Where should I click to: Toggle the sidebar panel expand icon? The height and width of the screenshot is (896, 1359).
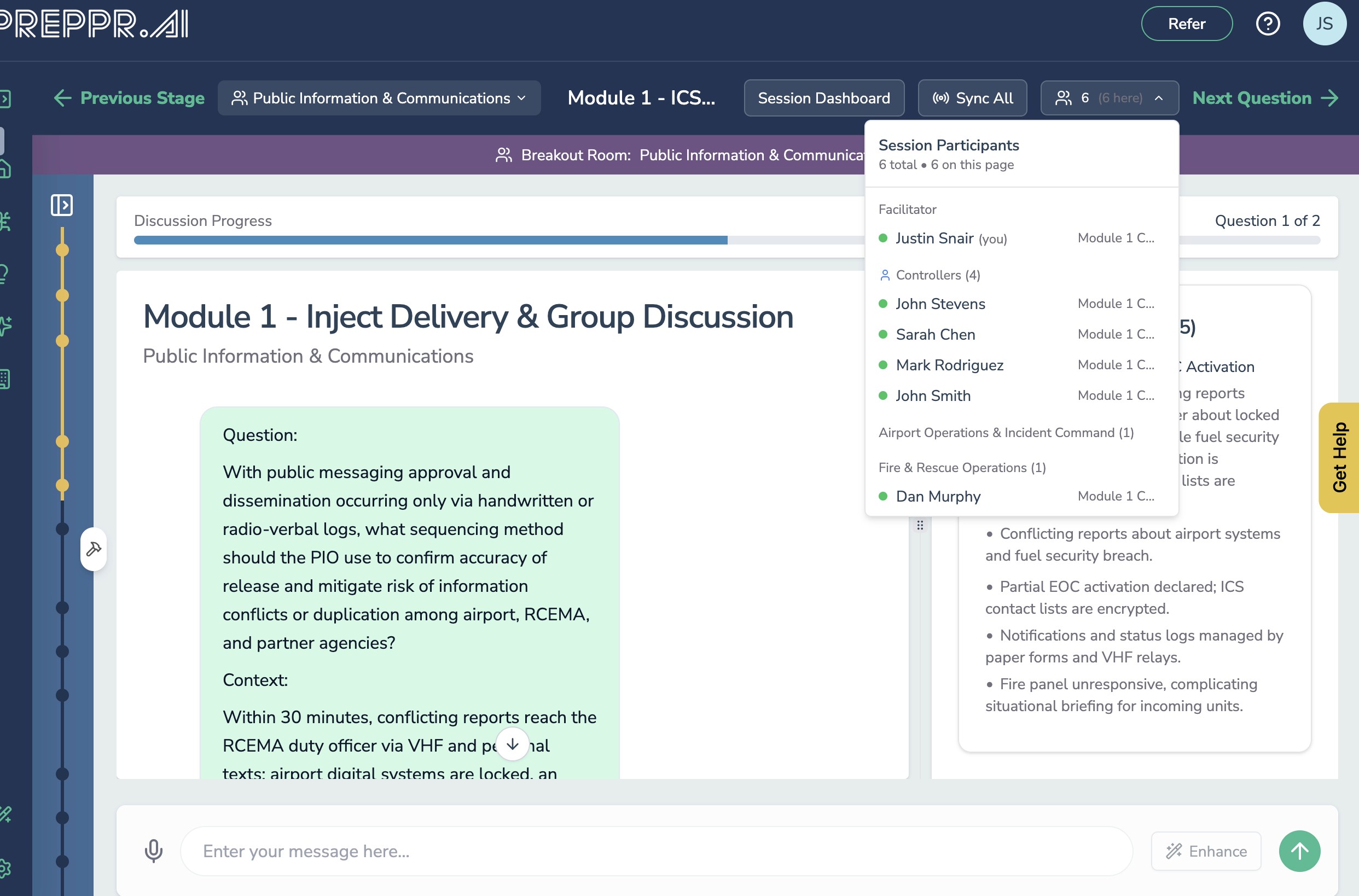click(62, 205)
